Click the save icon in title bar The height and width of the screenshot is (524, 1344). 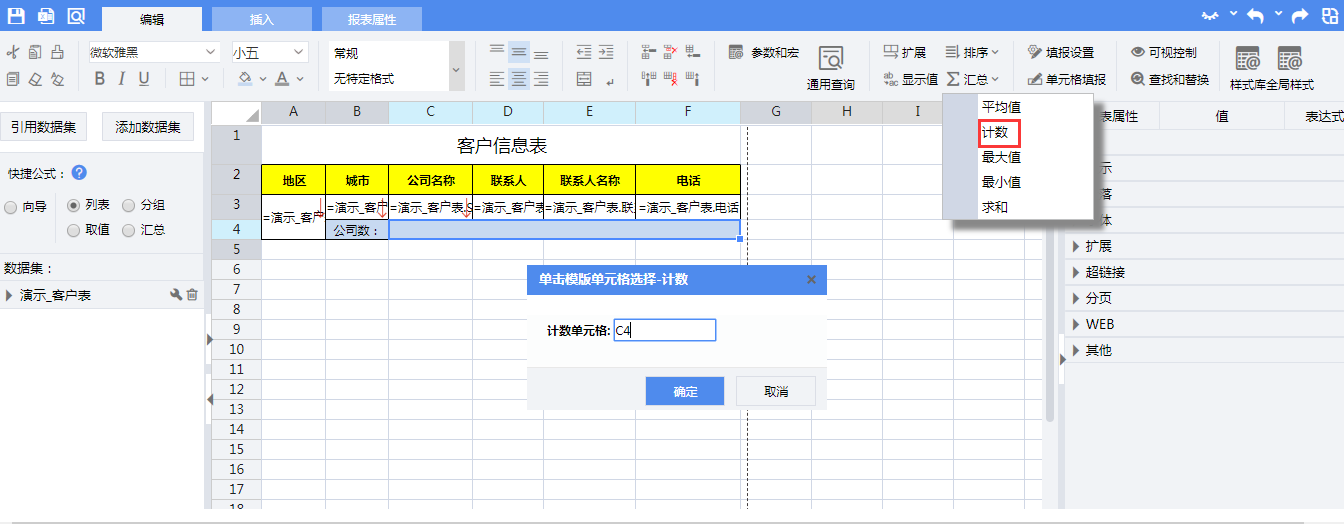pos(15,16)
